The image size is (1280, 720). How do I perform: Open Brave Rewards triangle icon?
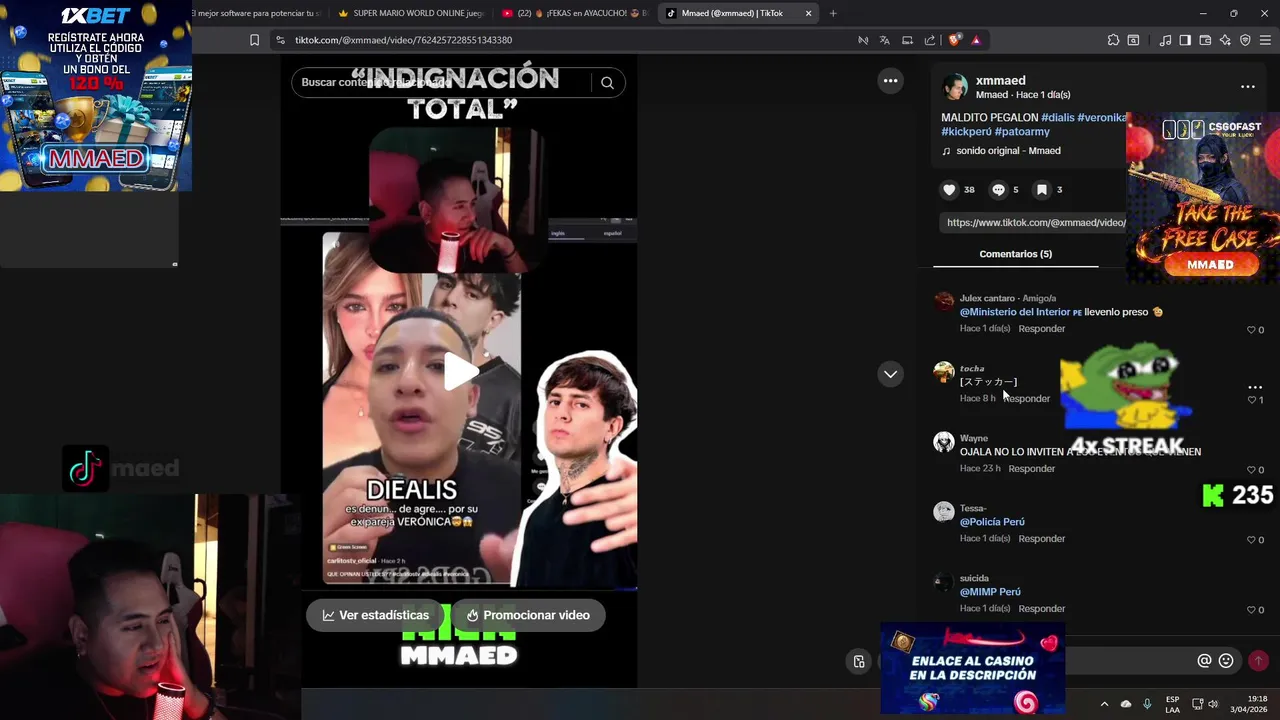(976, 40)
